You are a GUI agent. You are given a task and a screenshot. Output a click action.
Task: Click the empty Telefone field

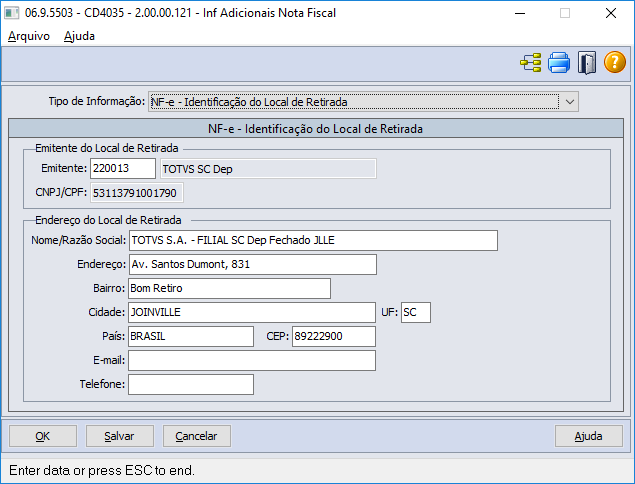click(x=191, y=384)
